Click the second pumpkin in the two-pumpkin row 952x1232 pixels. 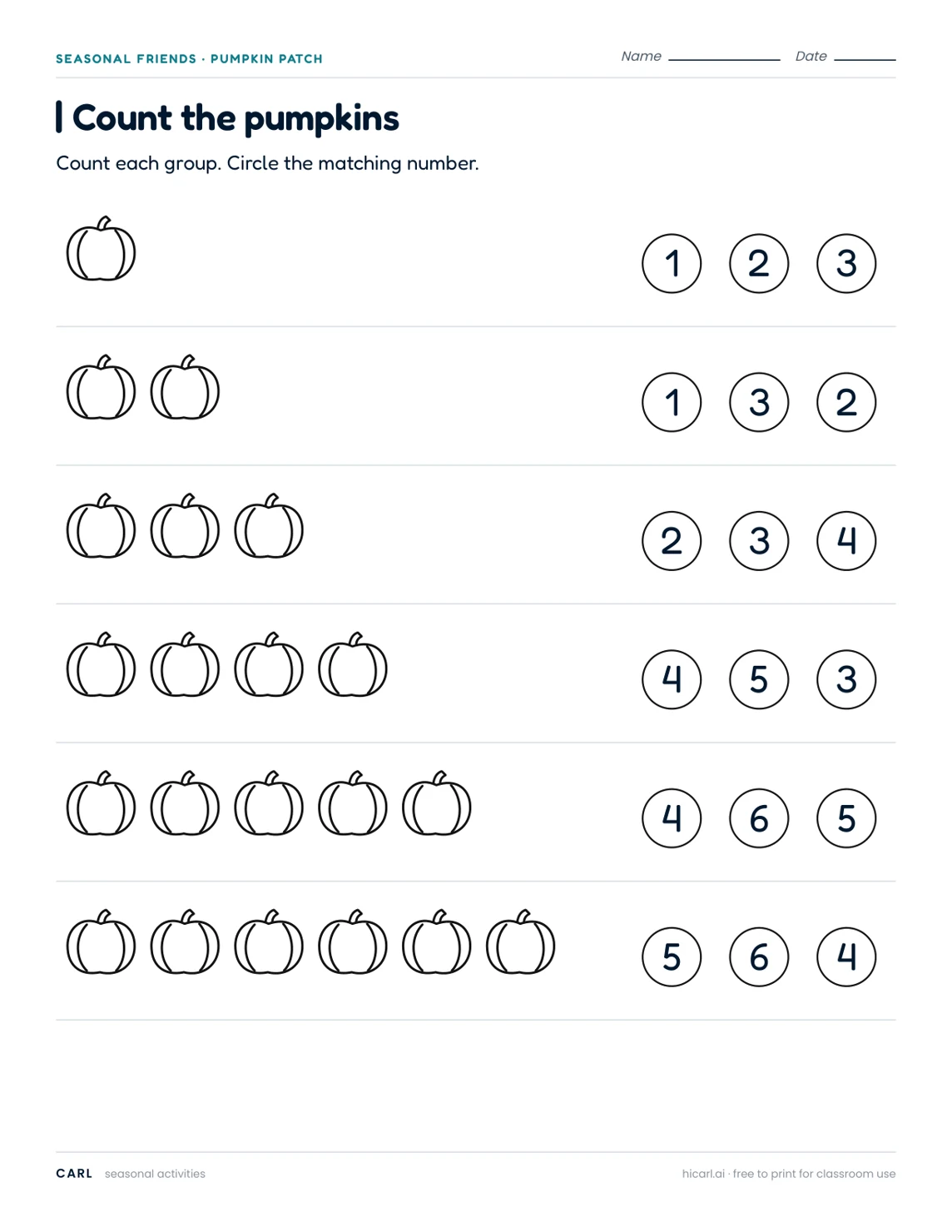185,387
